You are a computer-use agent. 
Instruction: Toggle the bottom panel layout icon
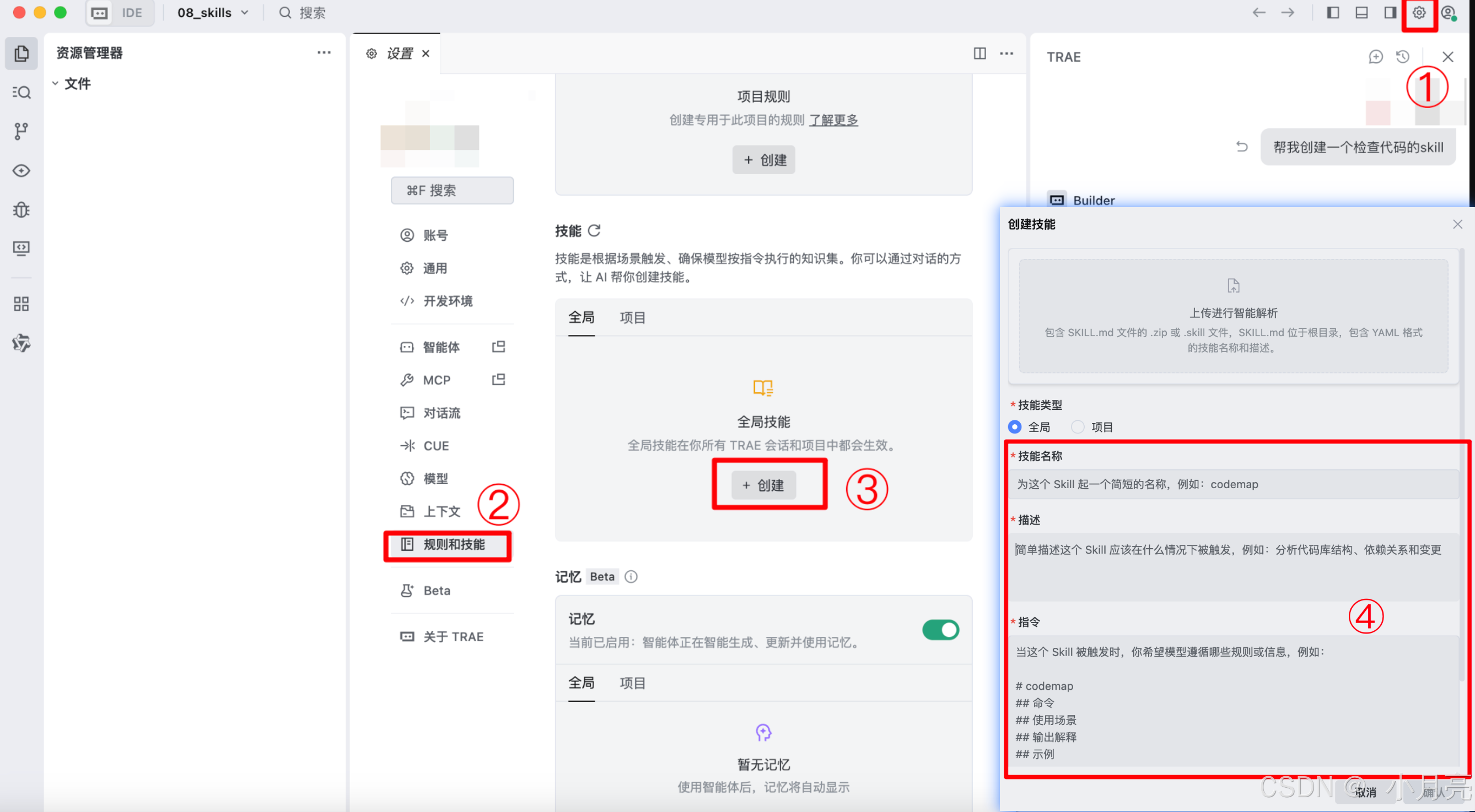pos(1361,13)
